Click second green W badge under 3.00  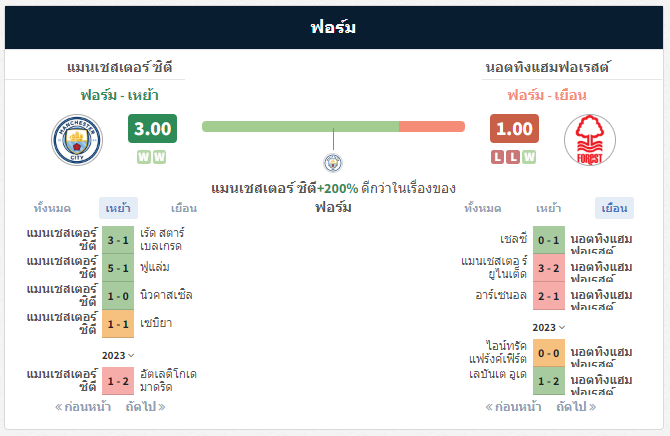coord(159,157)
